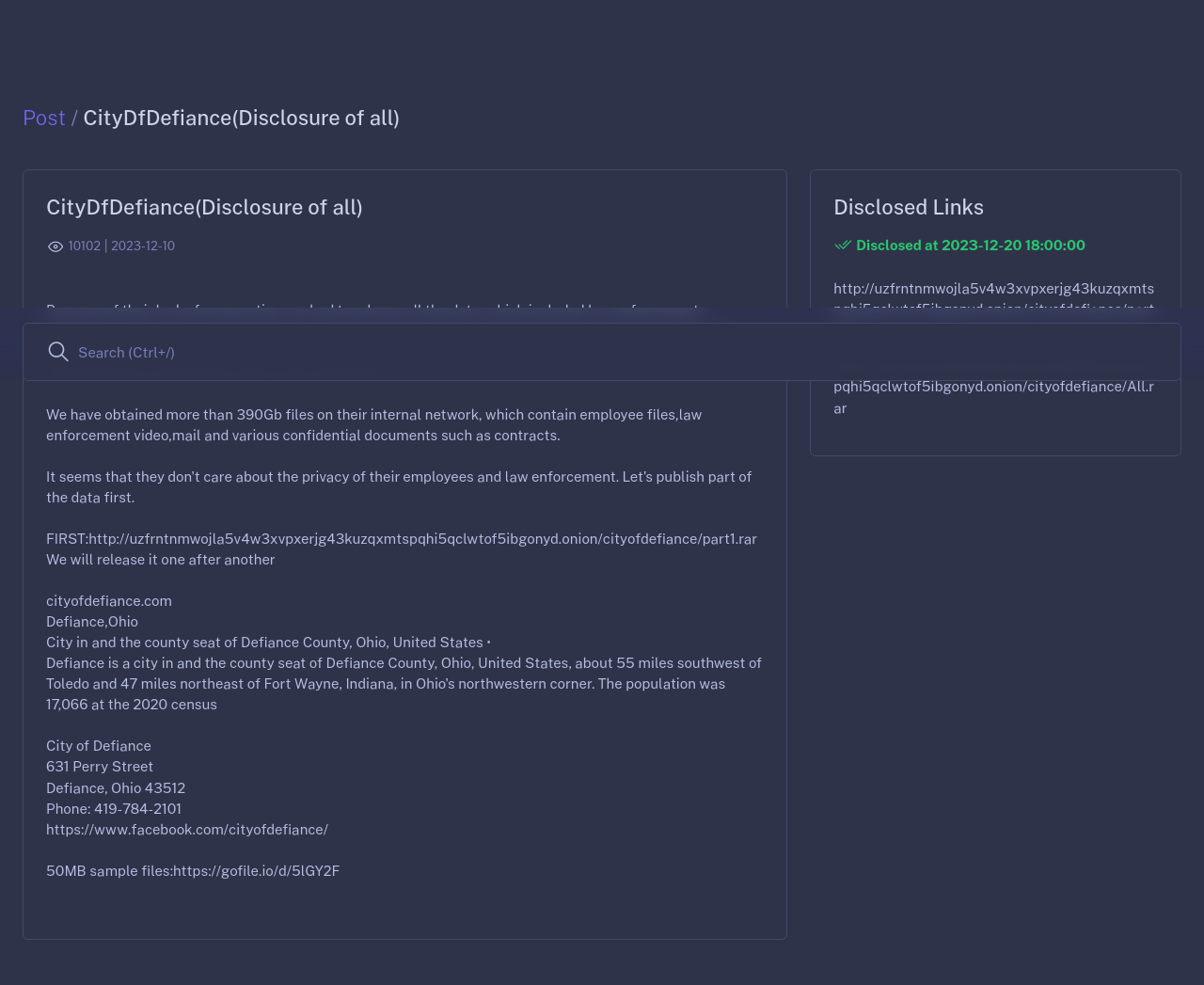Click the green double-checkmark disclosed icon
This screenshot has width=1204, height=985.
[x=843, y=246]
